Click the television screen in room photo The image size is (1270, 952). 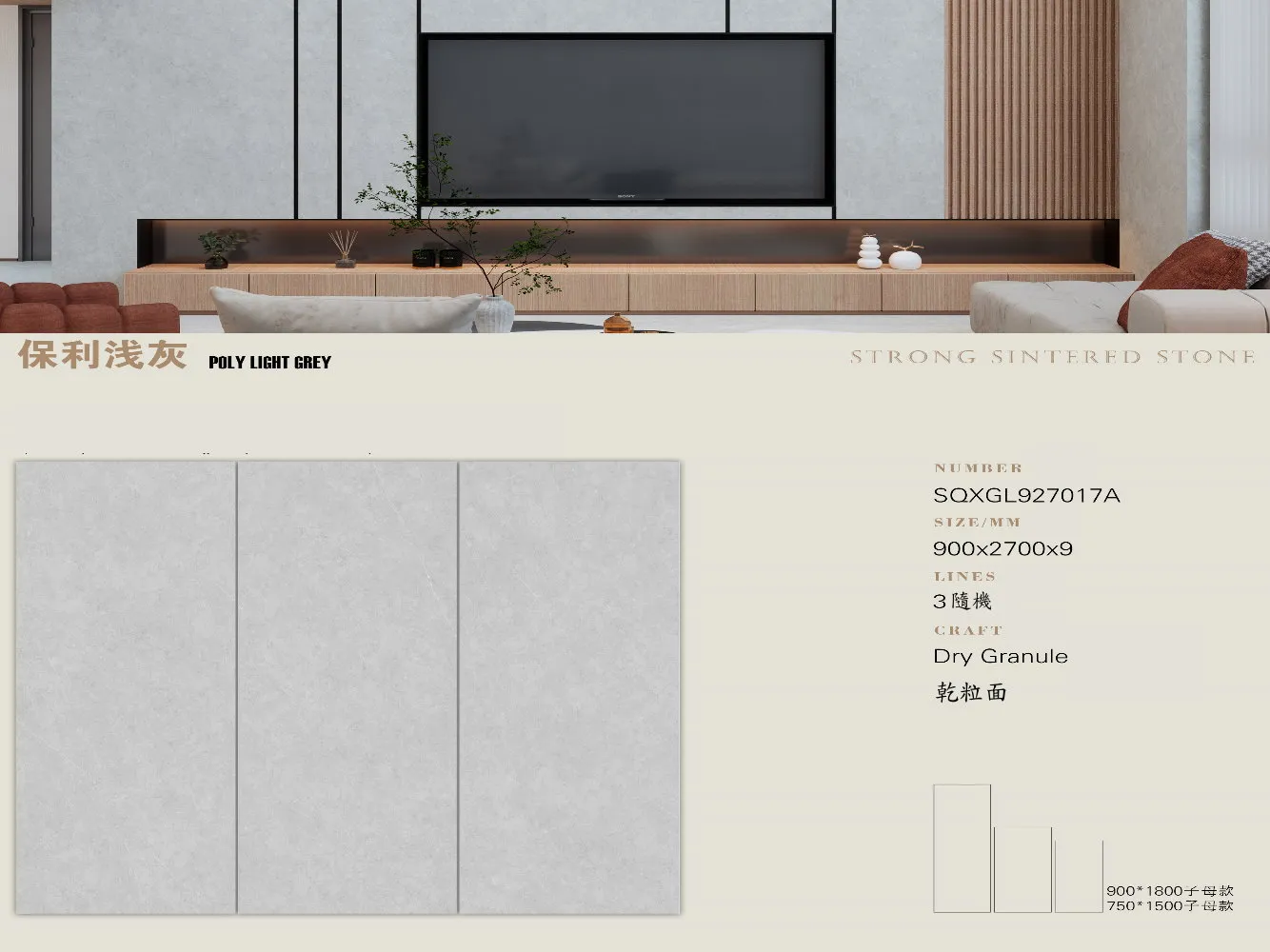(625, 117)
